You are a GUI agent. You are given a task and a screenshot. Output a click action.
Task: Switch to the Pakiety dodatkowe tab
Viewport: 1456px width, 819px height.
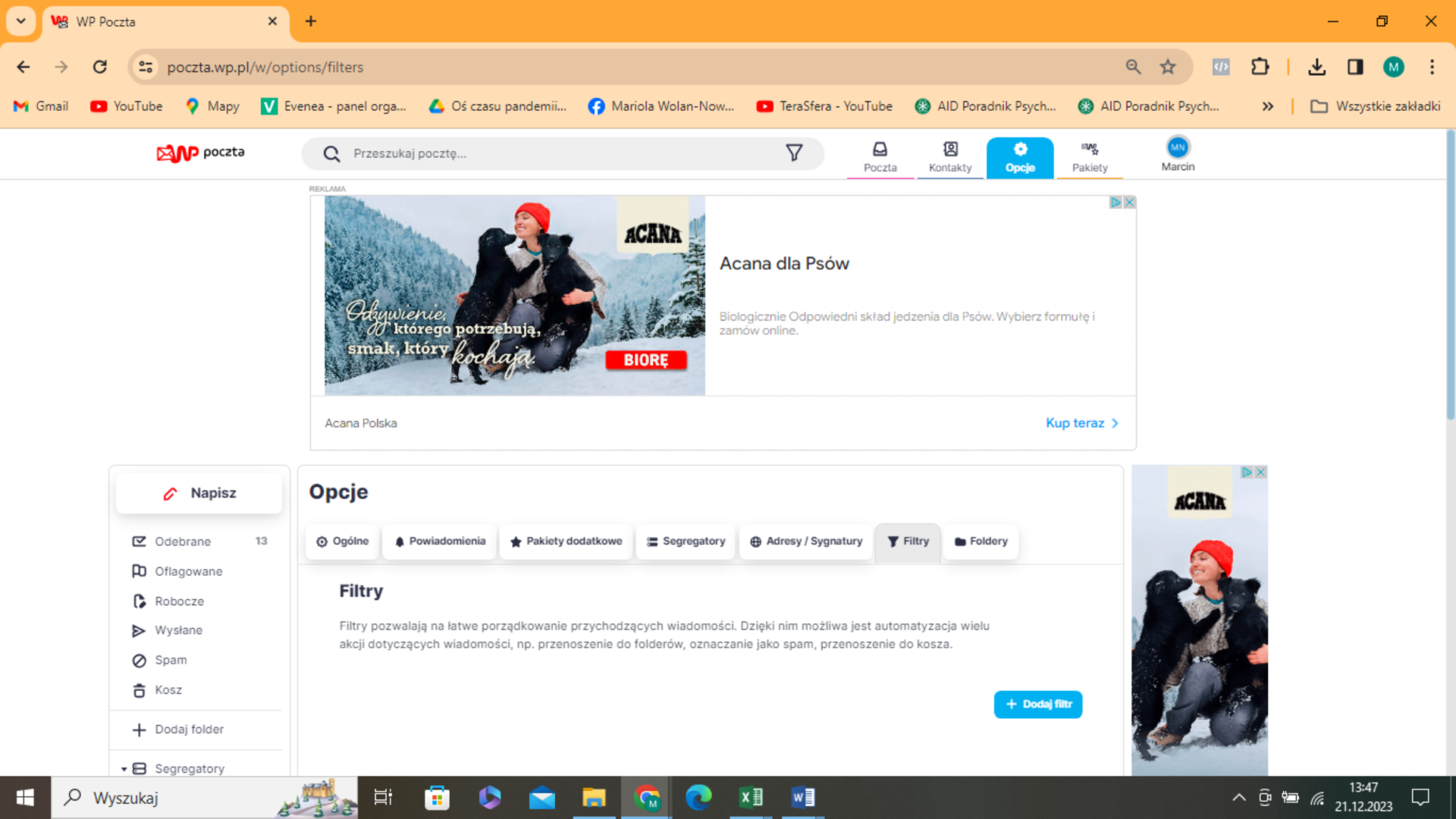[x=566, y=541]
